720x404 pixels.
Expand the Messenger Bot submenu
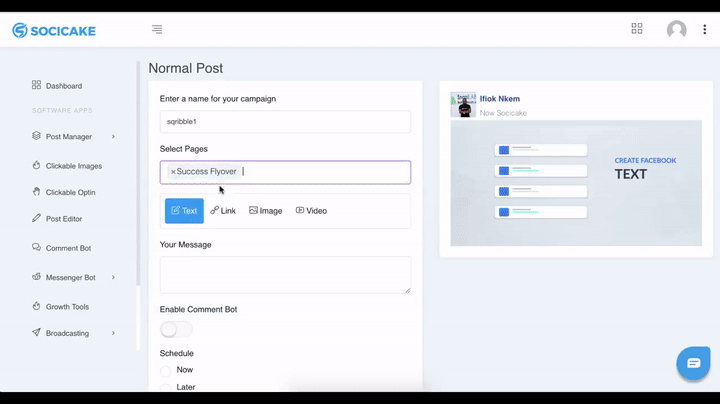(113, 277)
